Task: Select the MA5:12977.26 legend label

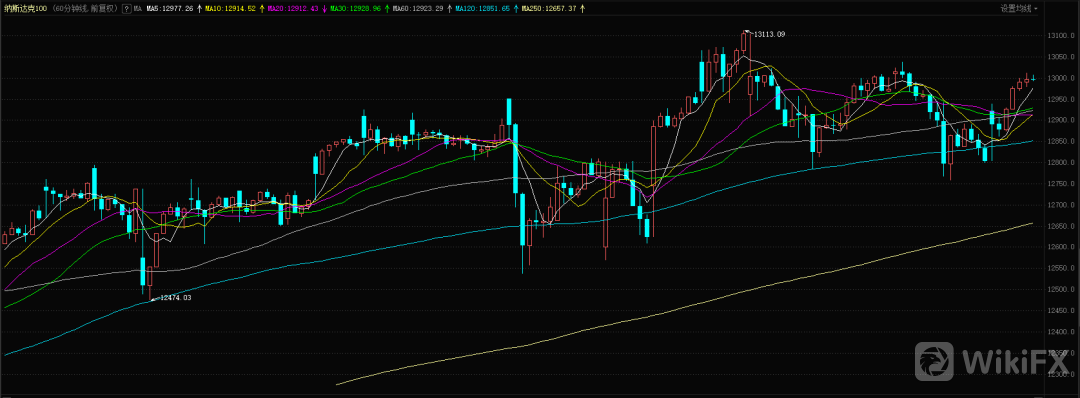Action: [x=170, y=8]
